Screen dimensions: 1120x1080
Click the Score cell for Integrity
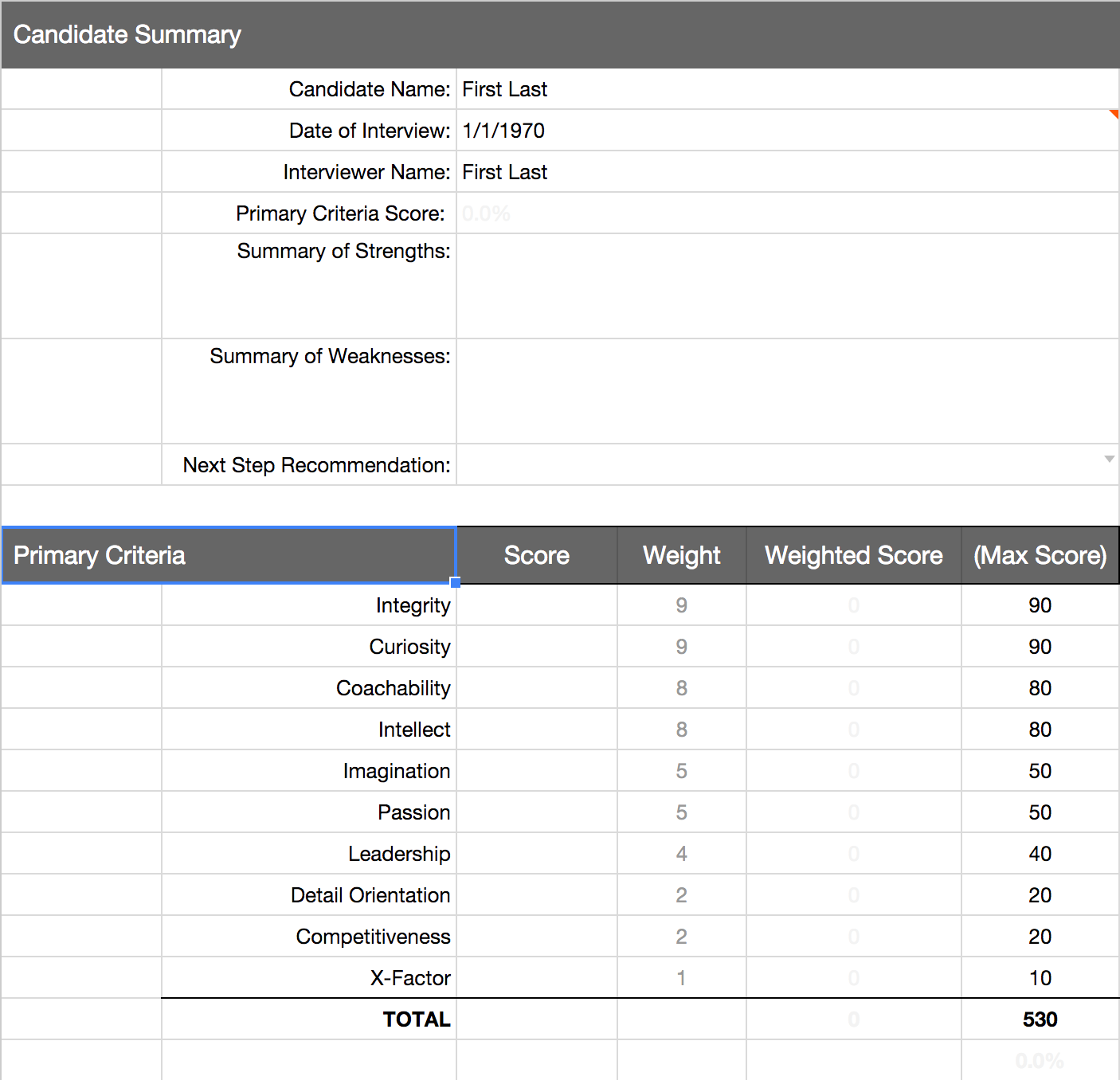point(537,605)
